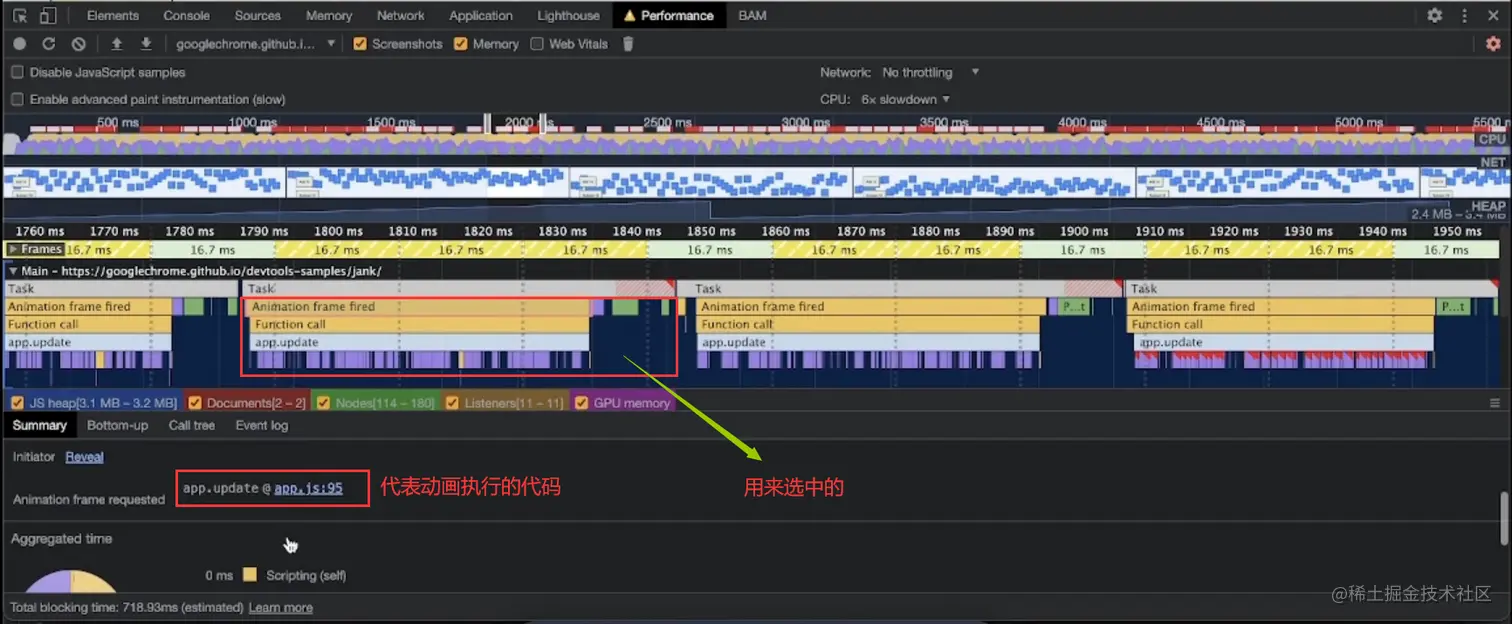Go to the Network tab

[400, 15]
